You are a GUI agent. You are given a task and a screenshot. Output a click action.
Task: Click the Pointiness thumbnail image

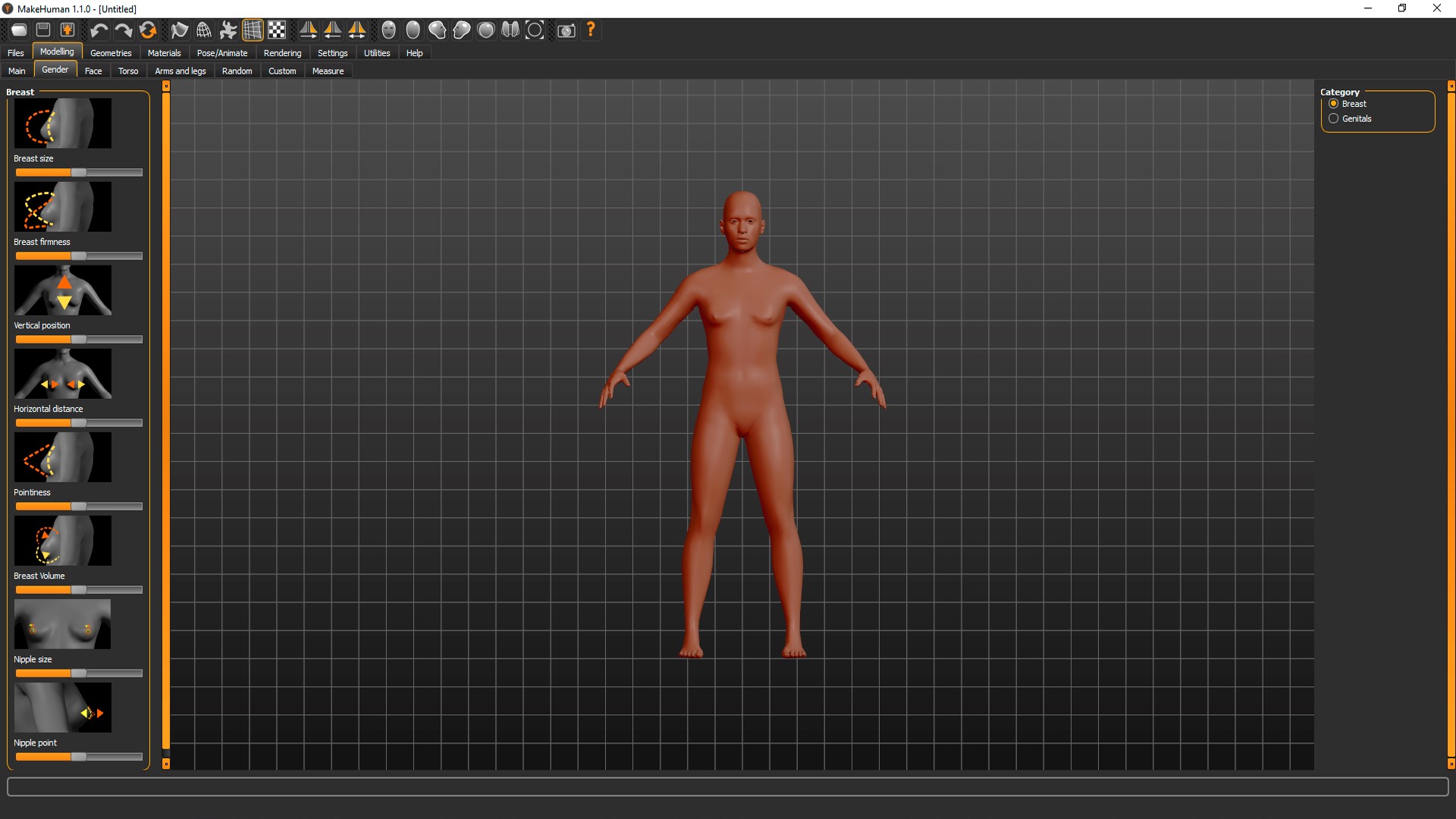(x=63, y=457)
